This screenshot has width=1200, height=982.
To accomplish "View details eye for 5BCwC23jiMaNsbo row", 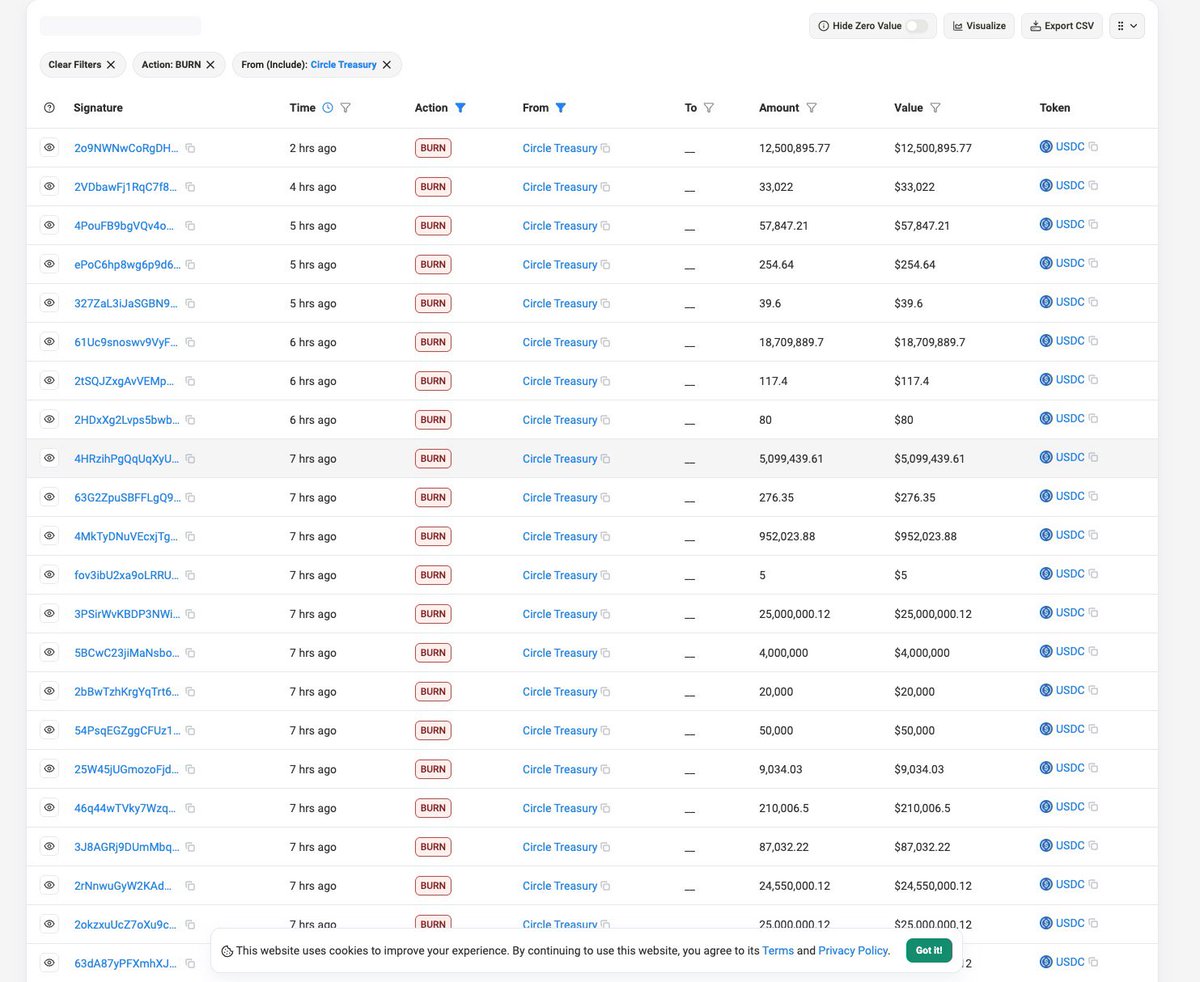I will tap(49, 652).
